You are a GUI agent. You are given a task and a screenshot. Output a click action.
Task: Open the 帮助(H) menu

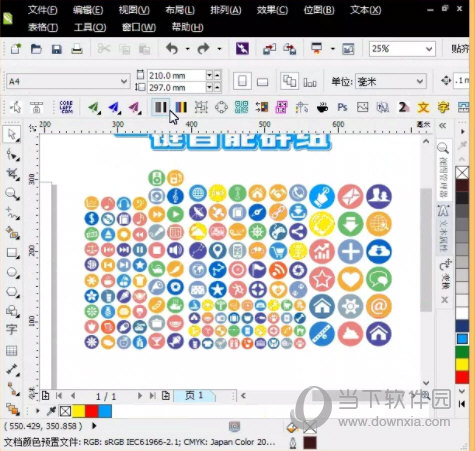(x=187, y=27)
